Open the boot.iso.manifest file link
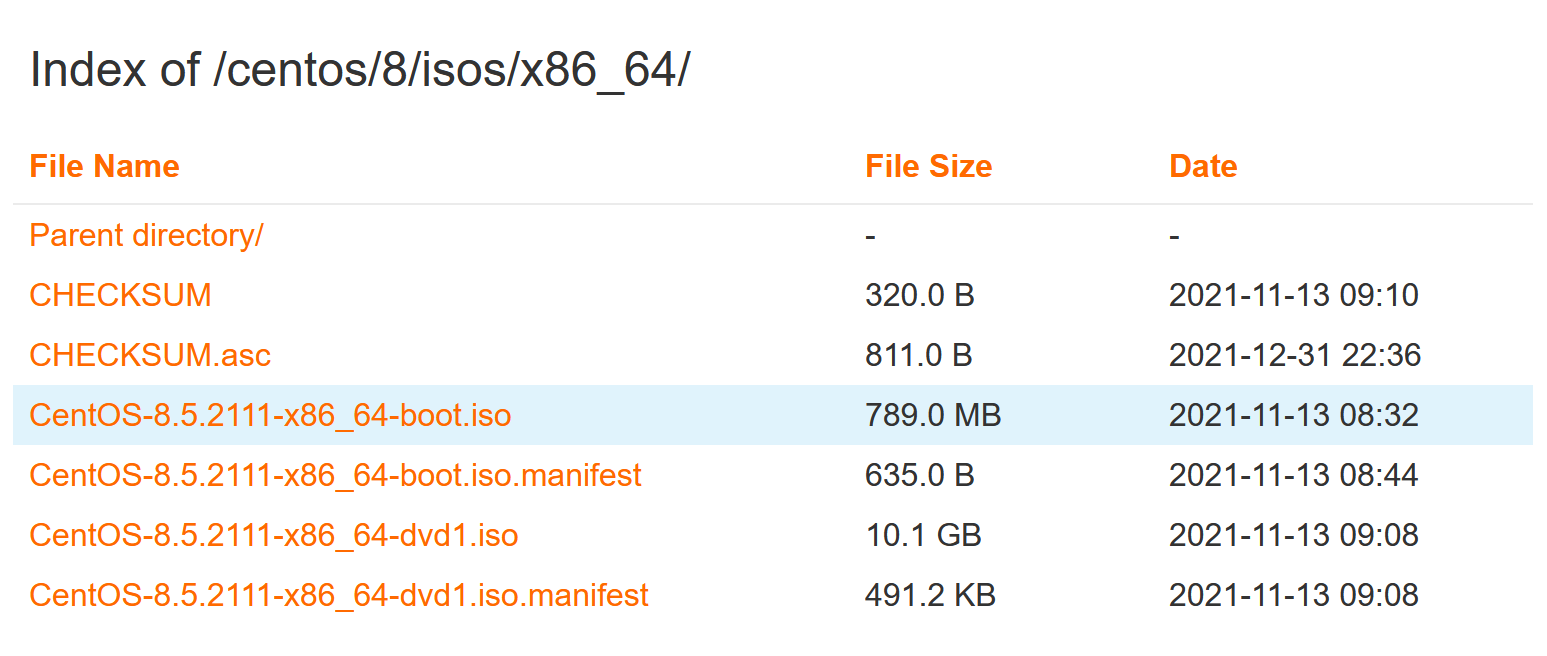This screenshot has width=1547, height=656. (335, 475)
